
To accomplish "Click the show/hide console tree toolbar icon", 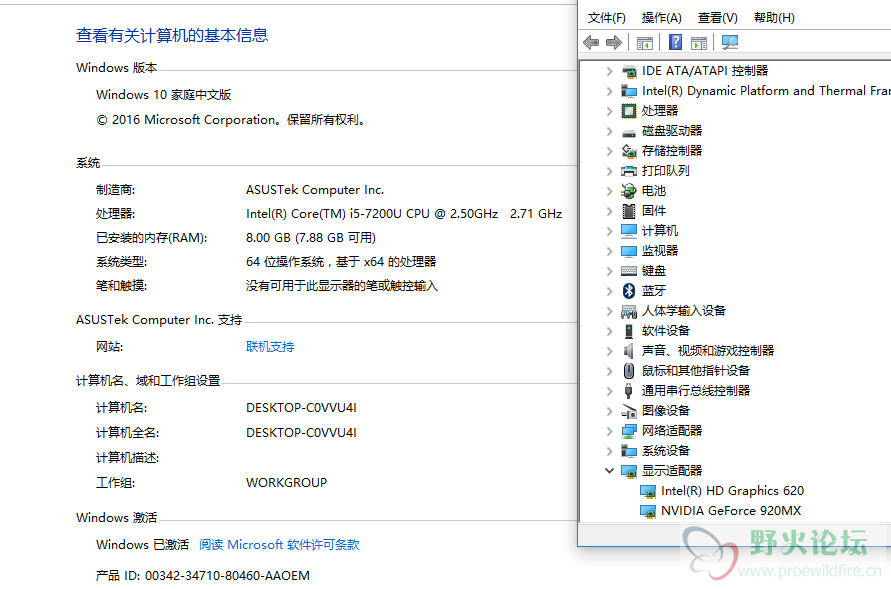I will 644,43.
